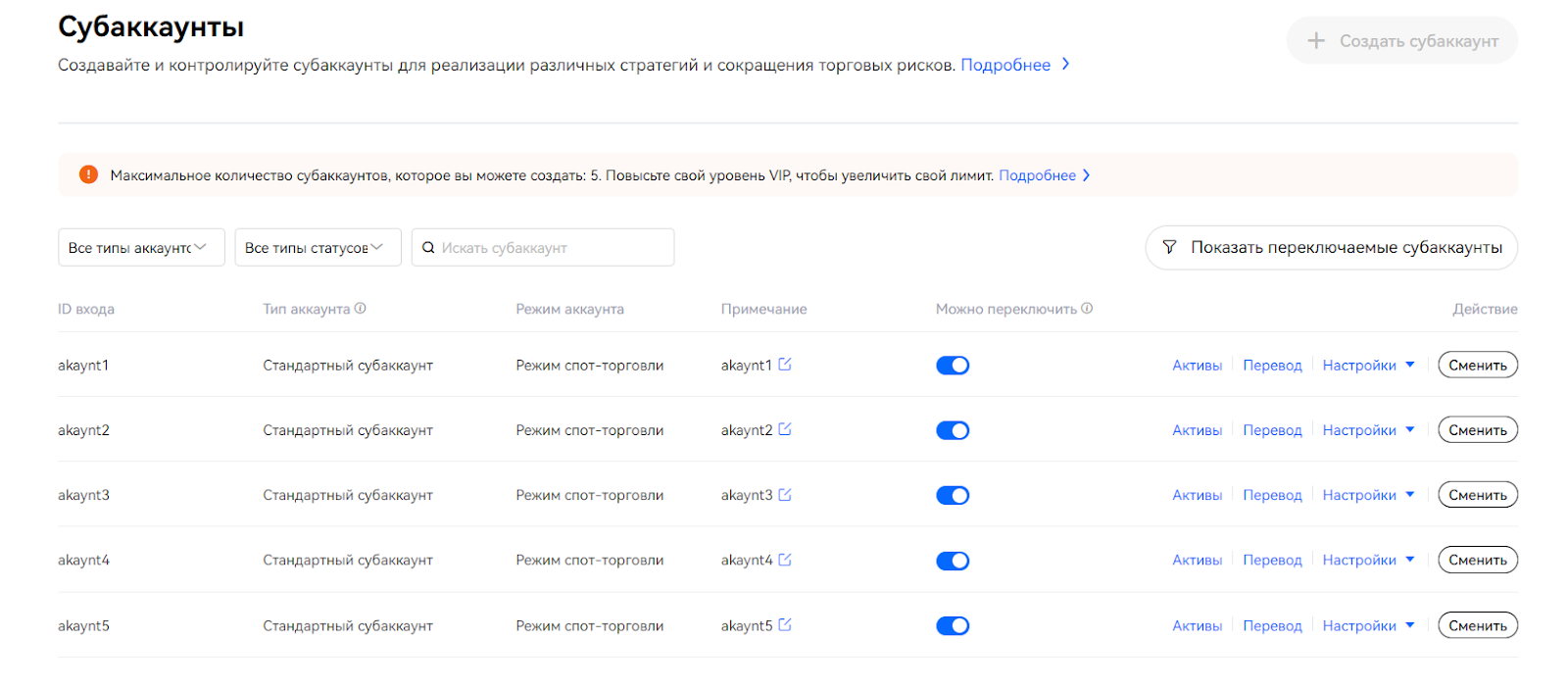Image resolution: width=1568 pixels, height=688 pixels.
Task: Click the Сменить button for akaynt3
Action: [1477, 495]
